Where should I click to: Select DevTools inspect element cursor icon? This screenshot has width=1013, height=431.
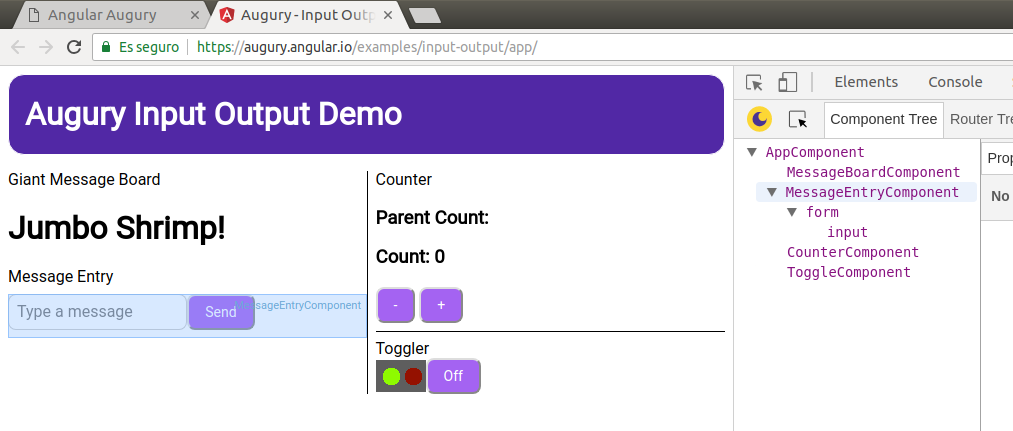pyautogui.click(x=755, y=83)
